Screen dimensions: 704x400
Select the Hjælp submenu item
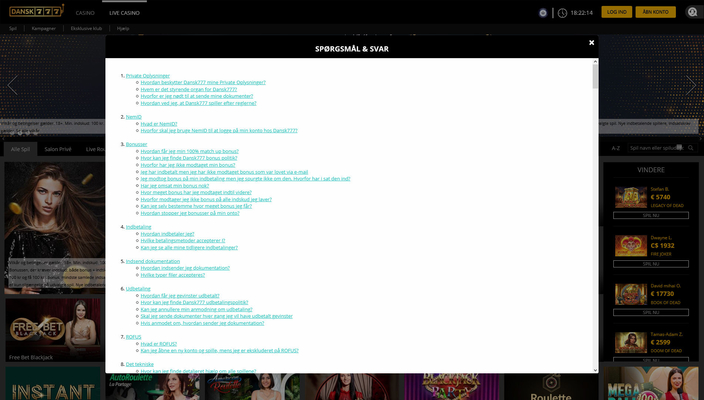(x=123, y=28)
